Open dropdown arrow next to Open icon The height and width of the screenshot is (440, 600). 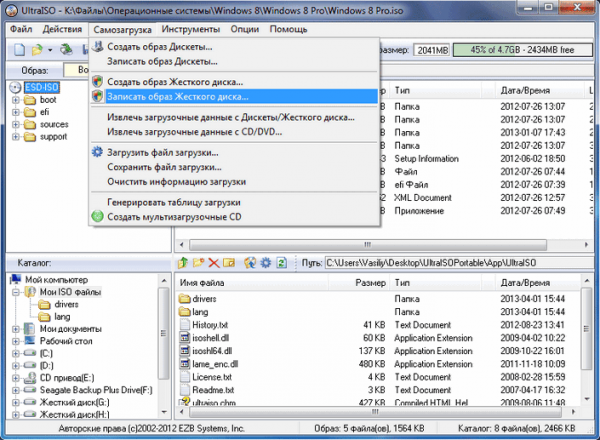click(x=50, y=50)
